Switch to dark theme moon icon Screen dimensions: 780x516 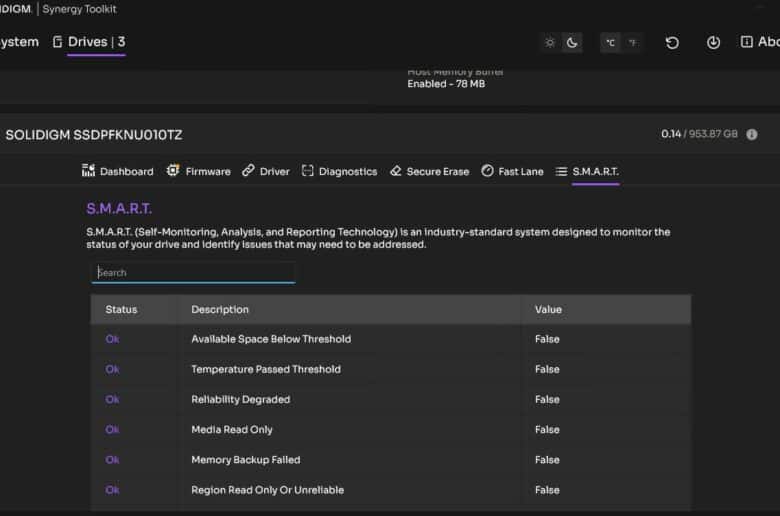coord(572,43)
